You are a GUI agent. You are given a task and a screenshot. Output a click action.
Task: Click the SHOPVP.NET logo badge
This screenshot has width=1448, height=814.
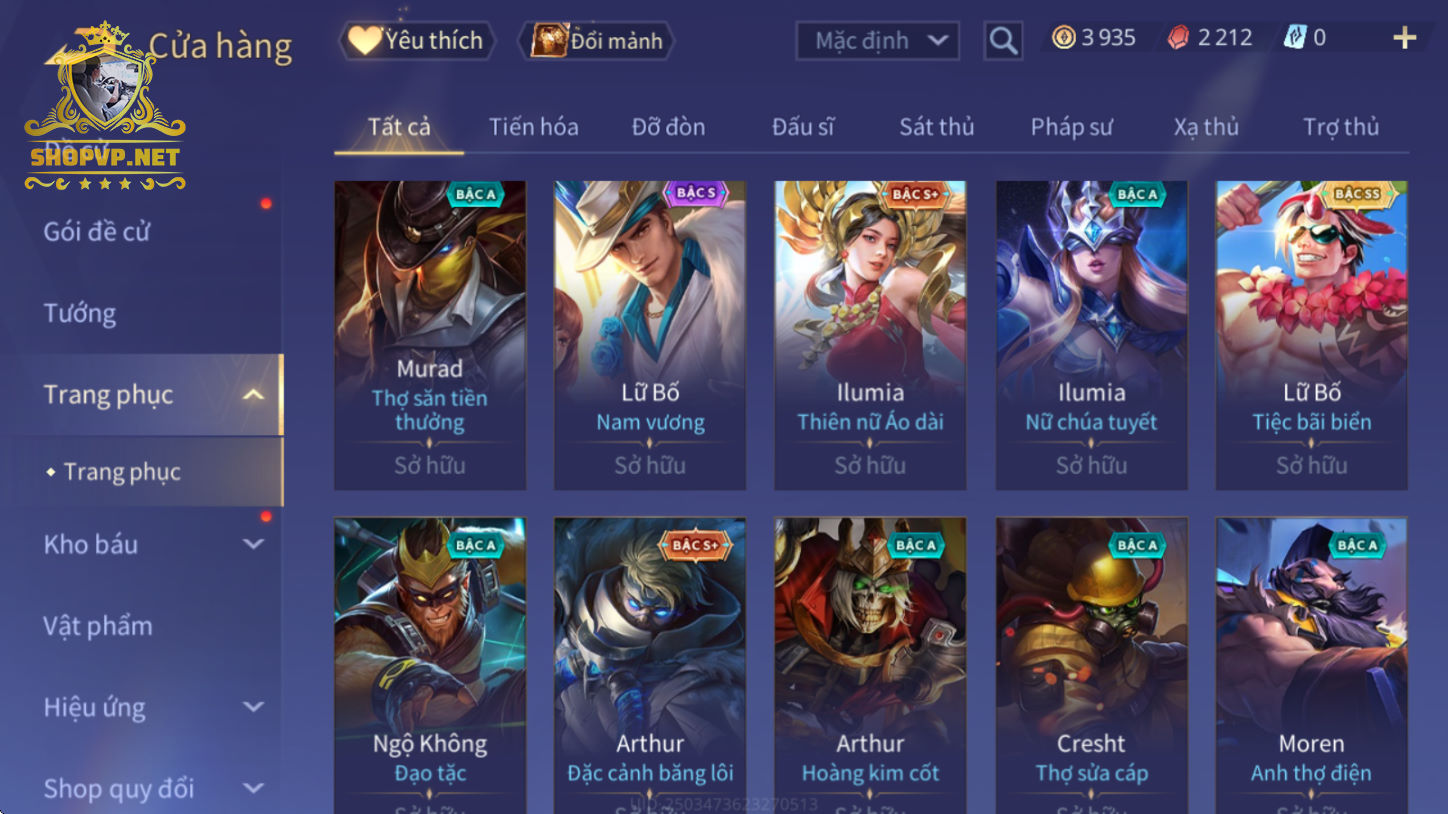pyautogui.click(x=105, y=107)
